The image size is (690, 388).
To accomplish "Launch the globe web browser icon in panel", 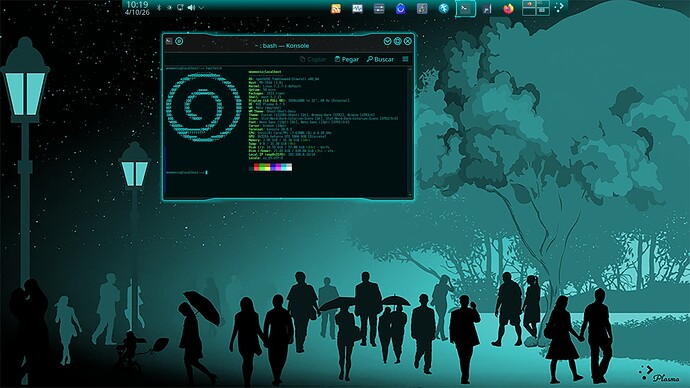I will point(444,8).
